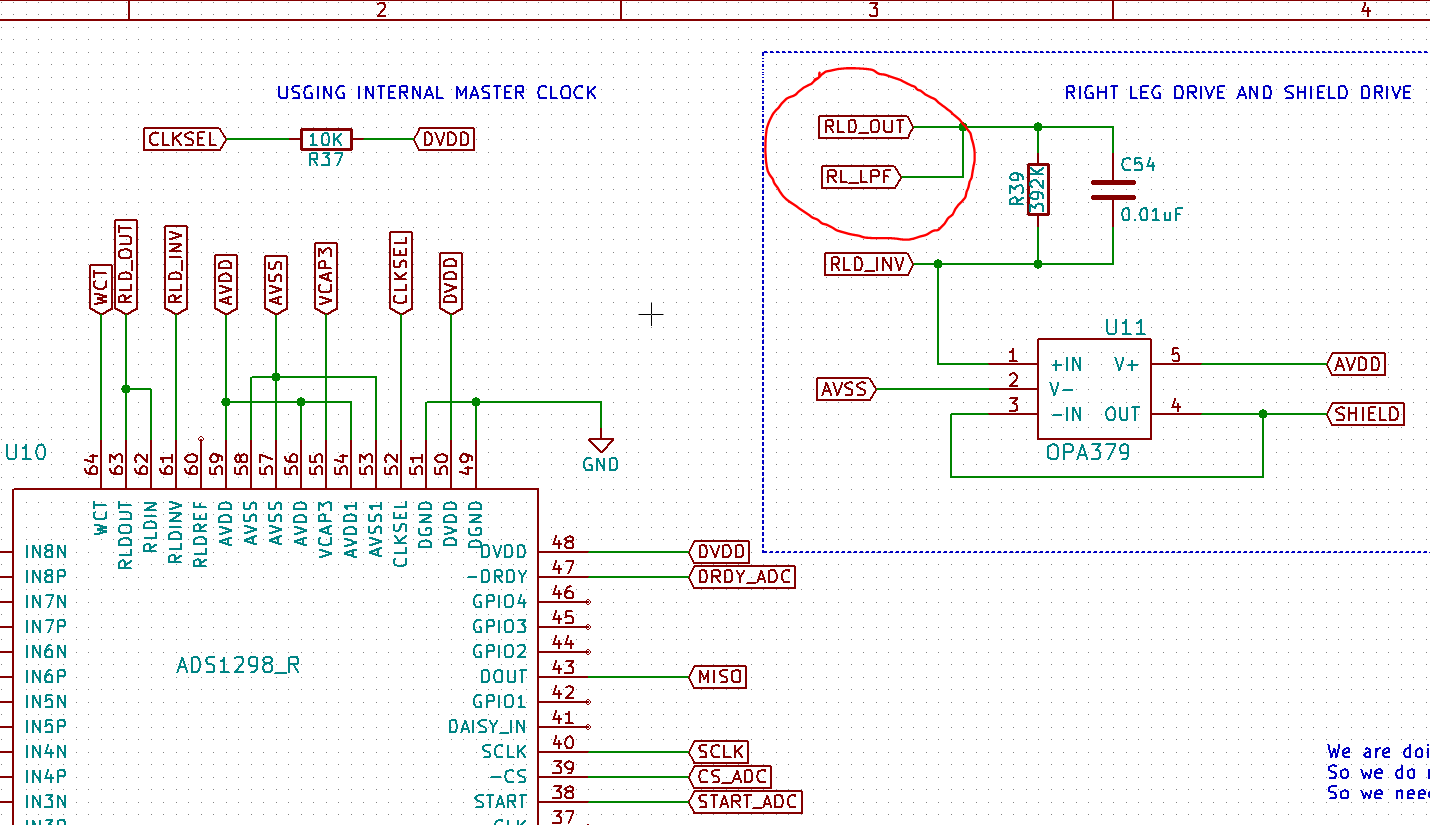Click the START_ADC label on pin 38
Image resolution: width=1430 pixels, height=825 pixels.
click(745, 801)
